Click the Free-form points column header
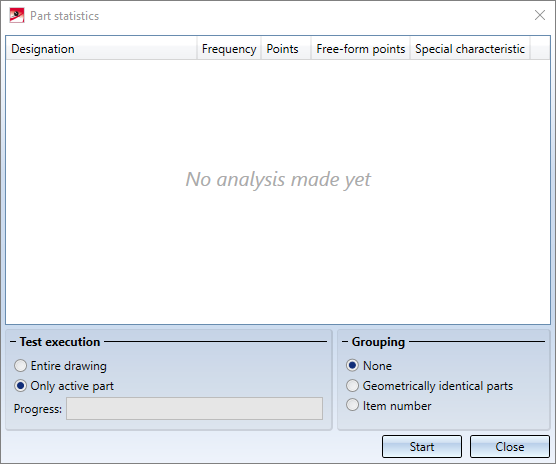556x465 pixels. pyautogui.click(x=361, y=49)
